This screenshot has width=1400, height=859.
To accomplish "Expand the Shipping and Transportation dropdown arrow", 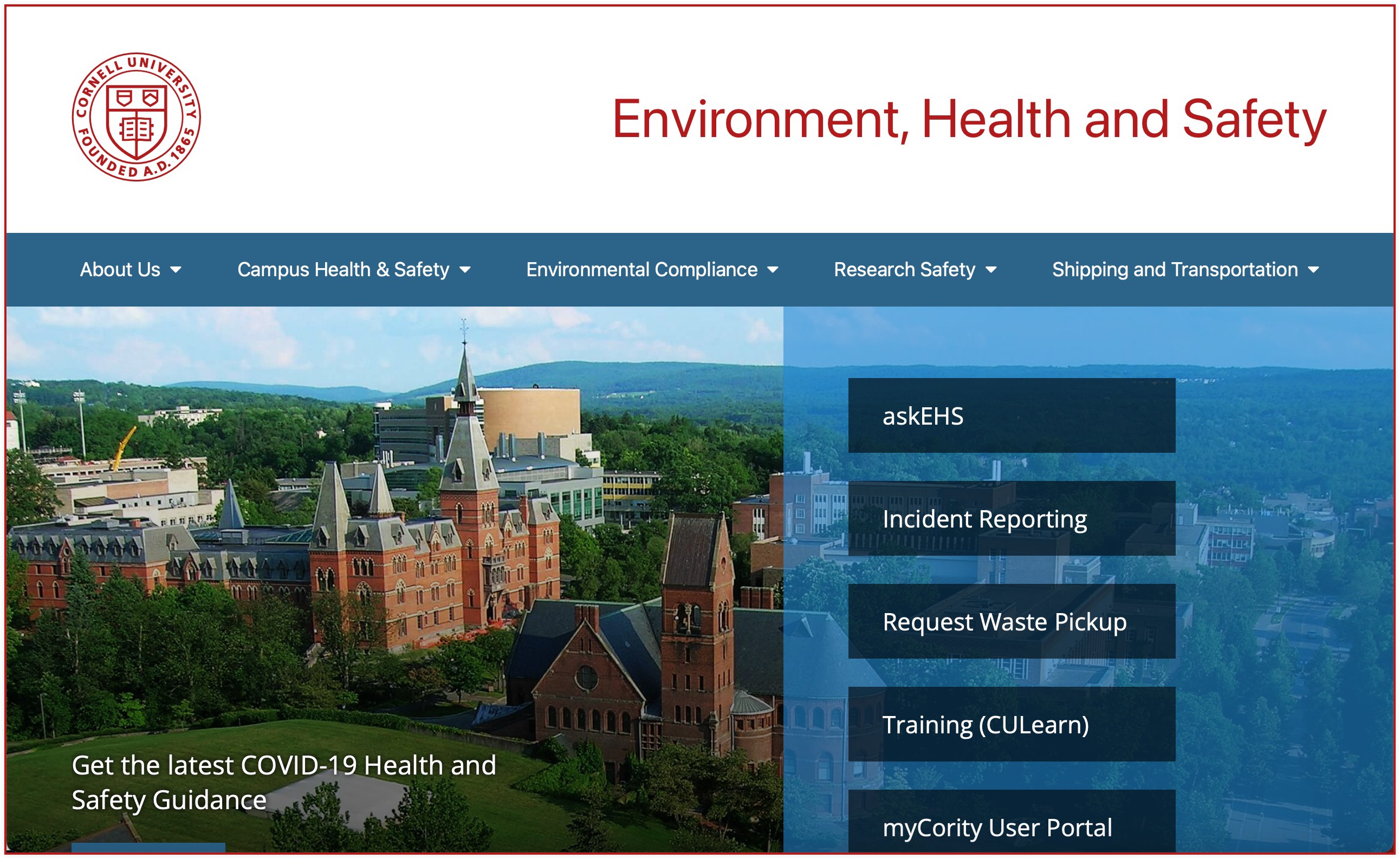I will click(1313, 270).
